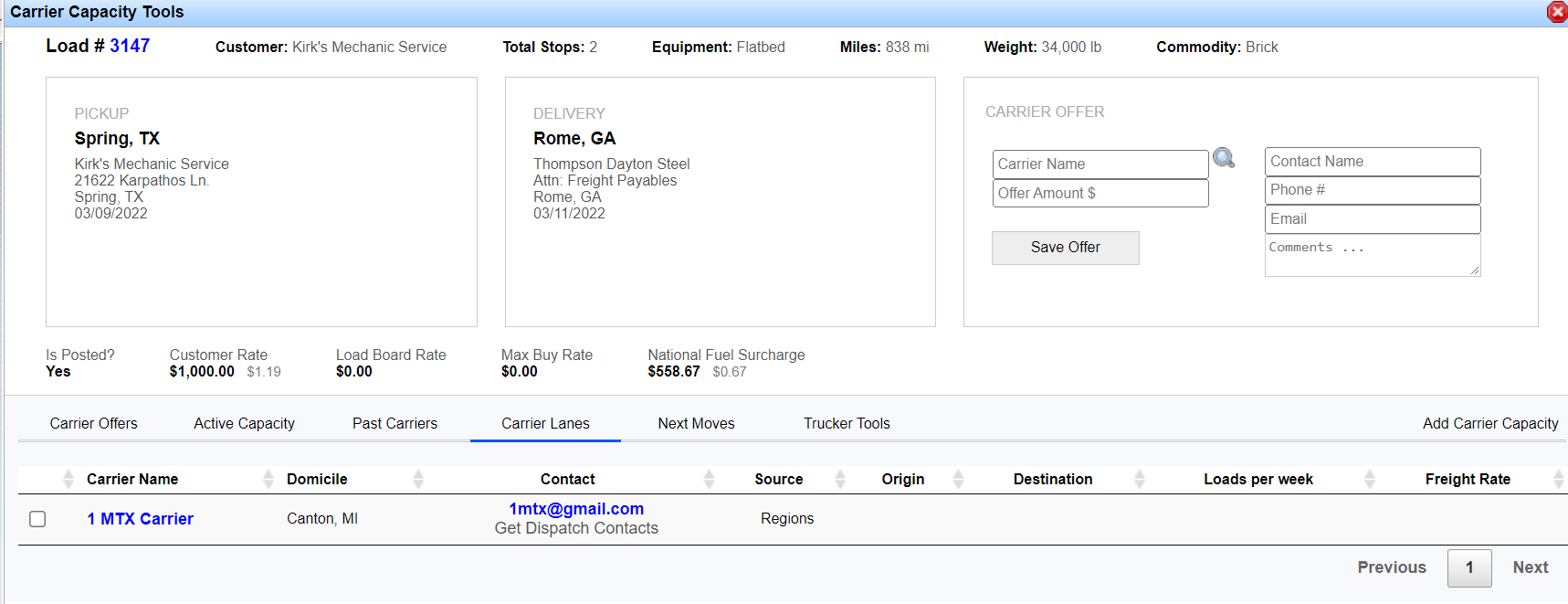Show the Past Carriers tab

pyautogui.click(x=395, y=423)
